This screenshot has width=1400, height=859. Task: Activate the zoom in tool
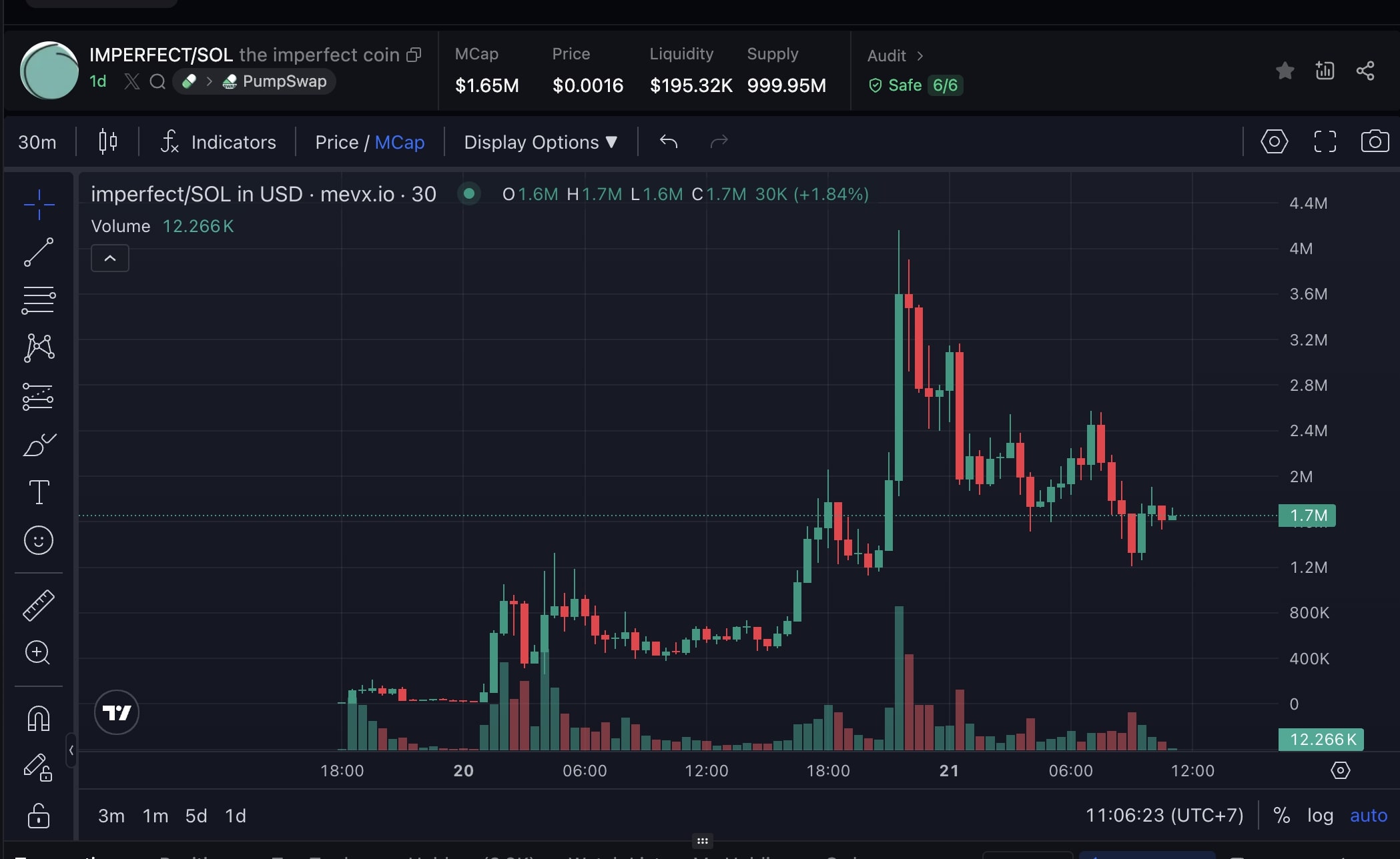[38, 652]
